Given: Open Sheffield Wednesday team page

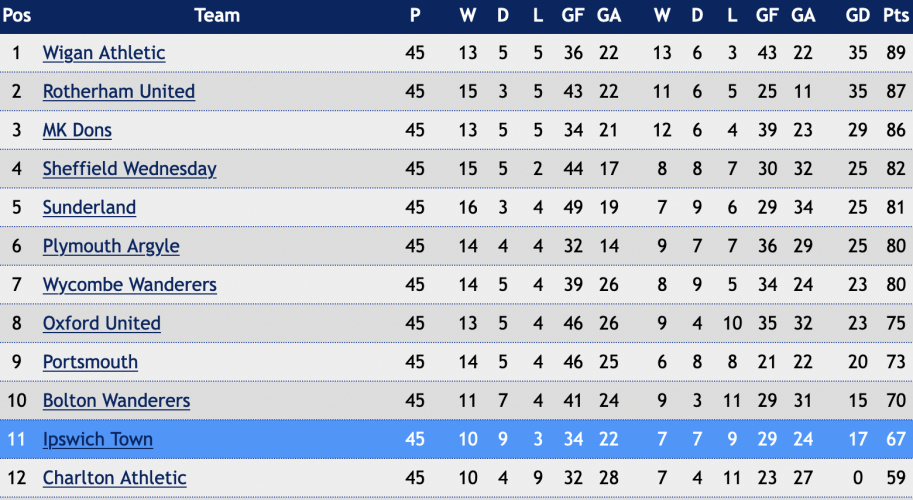Looking at the screenshot, I should (129, 169).
